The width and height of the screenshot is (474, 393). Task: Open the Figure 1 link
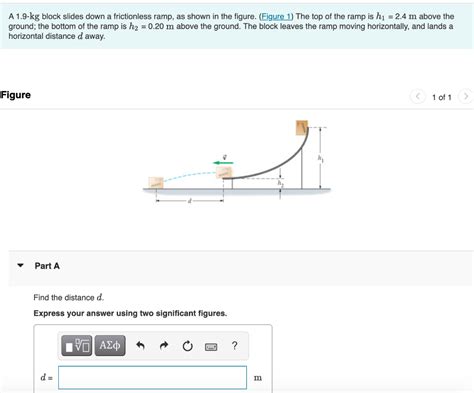point(275,16)
